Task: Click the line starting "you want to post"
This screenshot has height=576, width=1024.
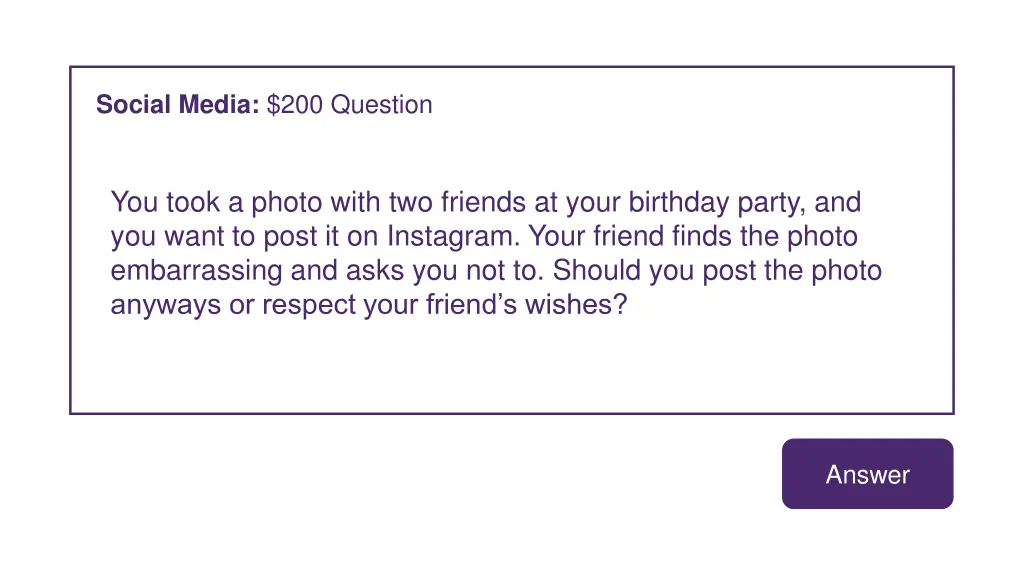Action: (484, 237)
